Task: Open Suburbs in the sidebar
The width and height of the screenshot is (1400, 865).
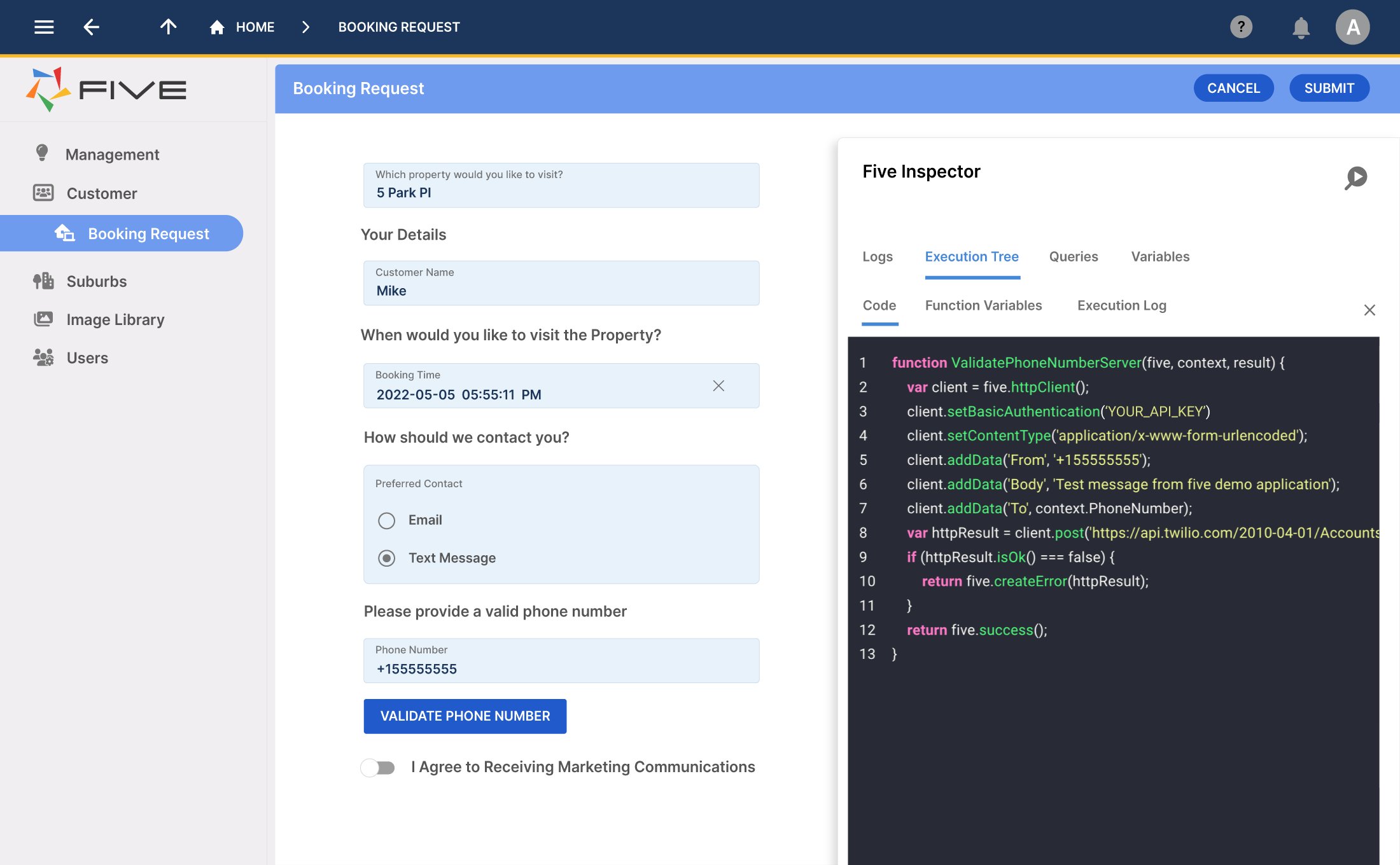Action: (x=96, y=281)
